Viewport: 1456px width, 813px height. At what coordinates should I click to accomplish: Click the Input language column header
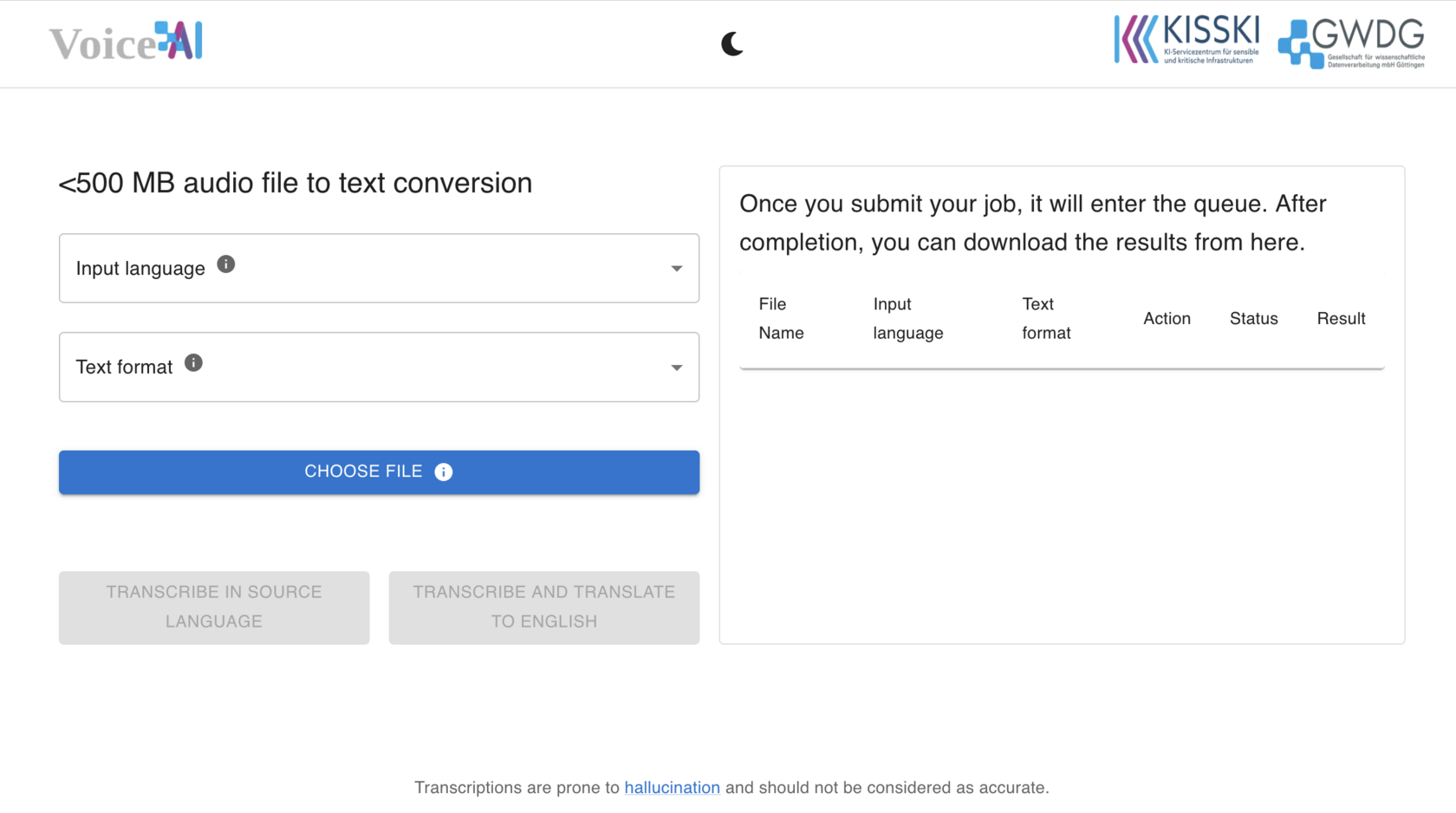tap(907, 318)
